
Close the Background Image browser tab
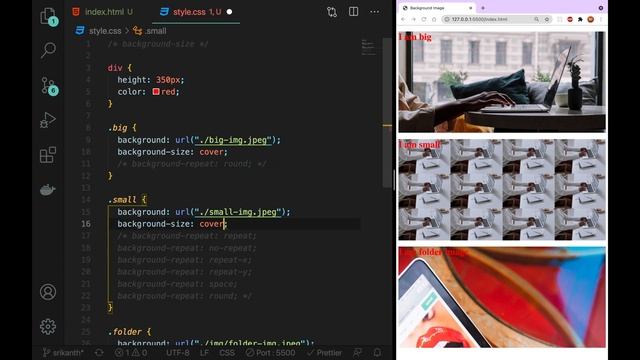coord(470,8)
